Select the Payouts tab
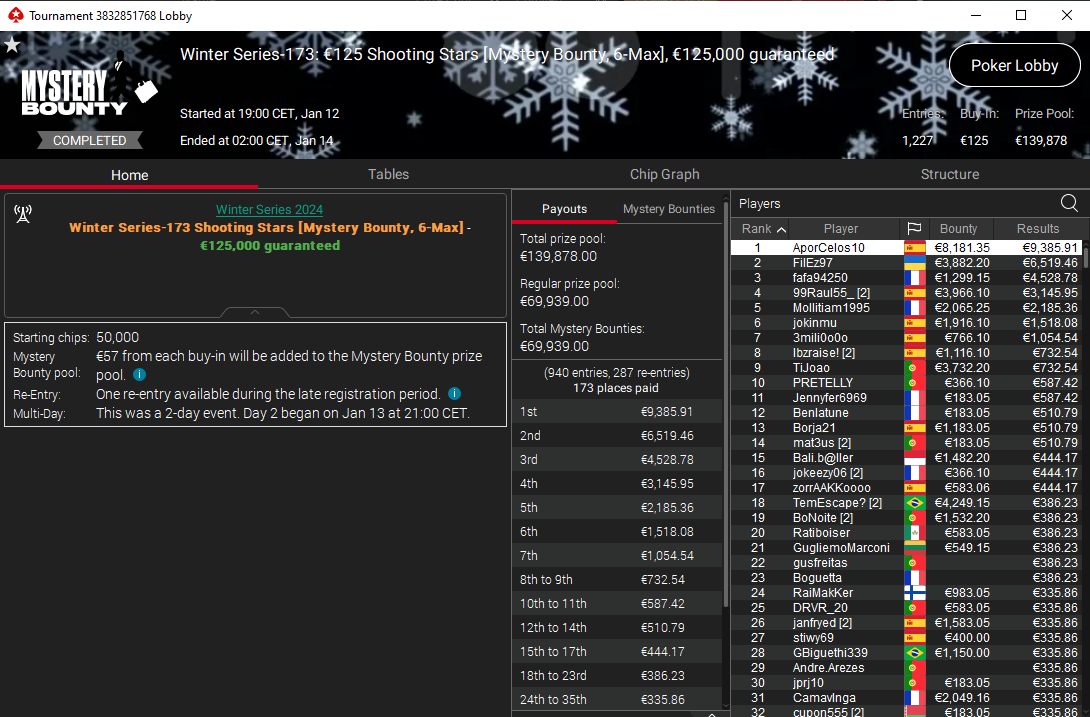The width and height of the screenshot is (1090, 717). coord(564,209)
